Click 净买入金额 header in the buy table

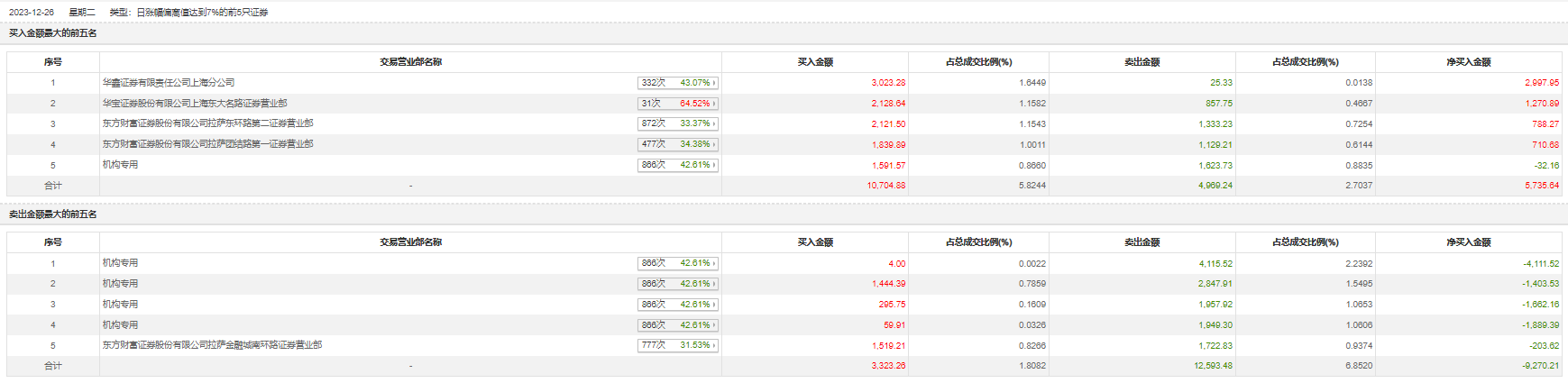click(1468, 62)
